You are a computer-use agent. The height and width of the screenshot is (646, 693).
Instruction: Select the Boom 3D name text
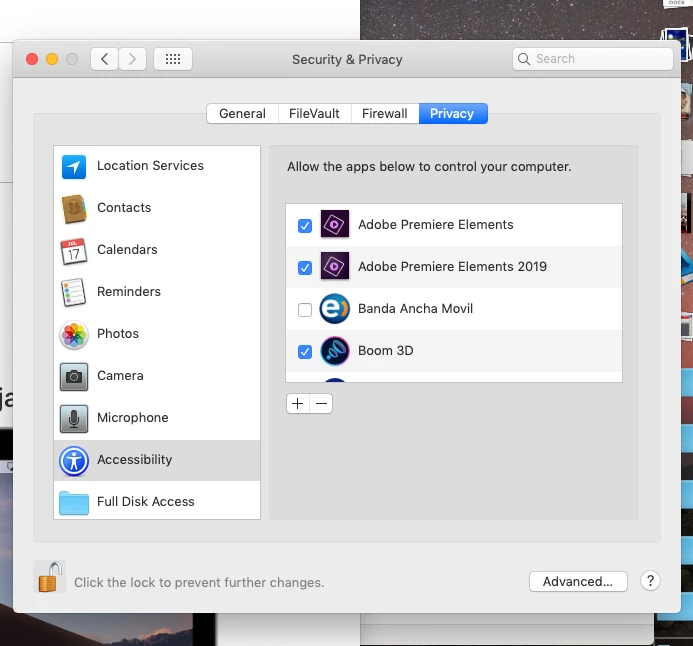(386, 350)
